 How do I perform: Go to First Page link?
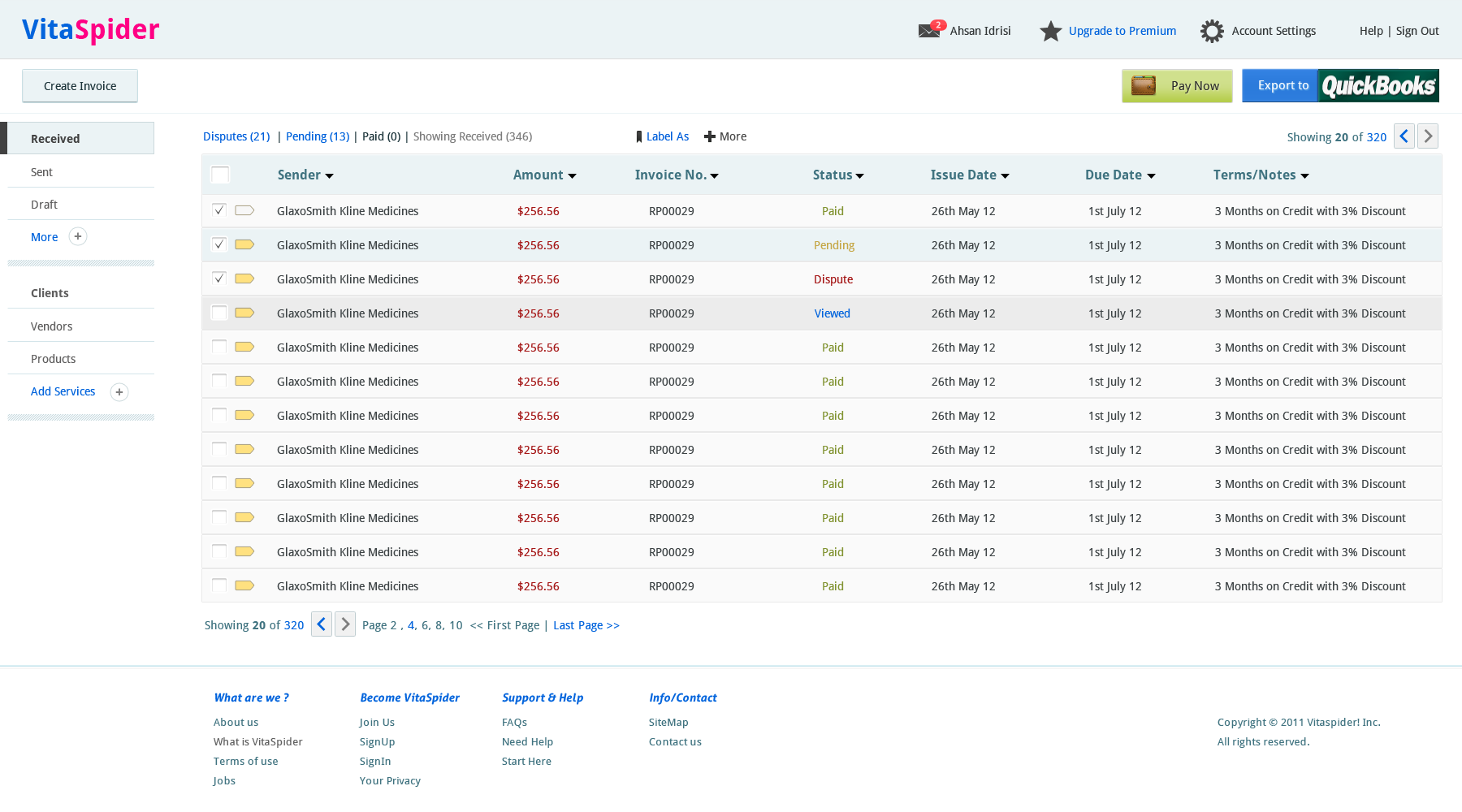coord(505,625)
